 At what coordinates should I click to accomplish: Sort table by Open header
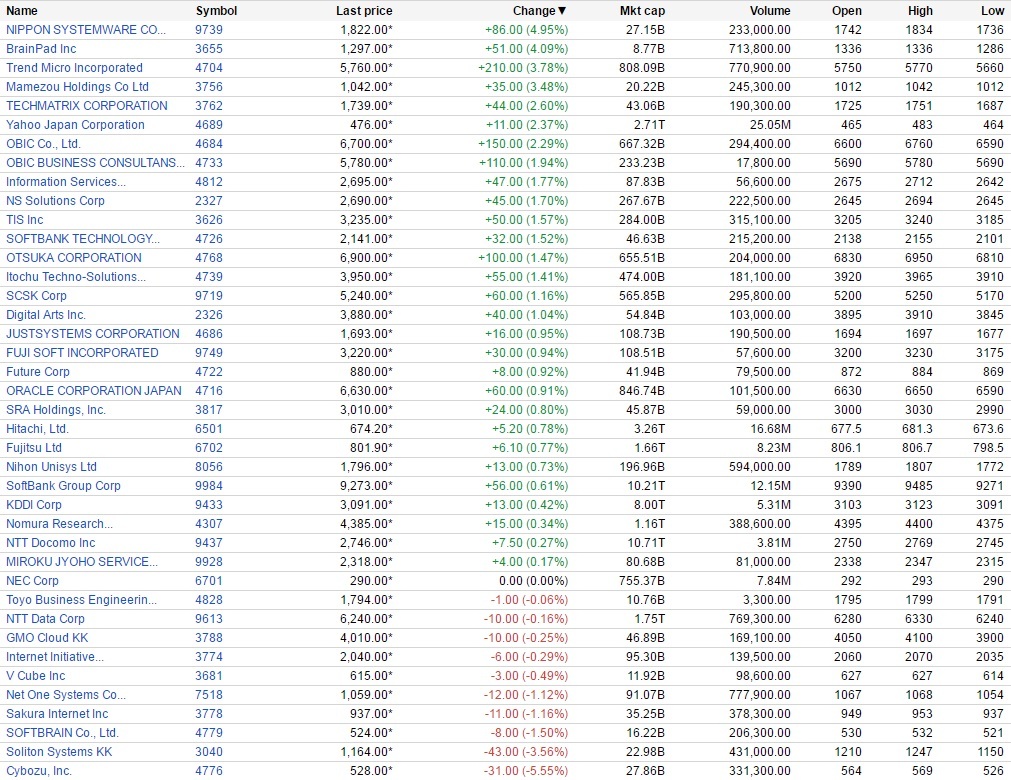tap(847, 11)
